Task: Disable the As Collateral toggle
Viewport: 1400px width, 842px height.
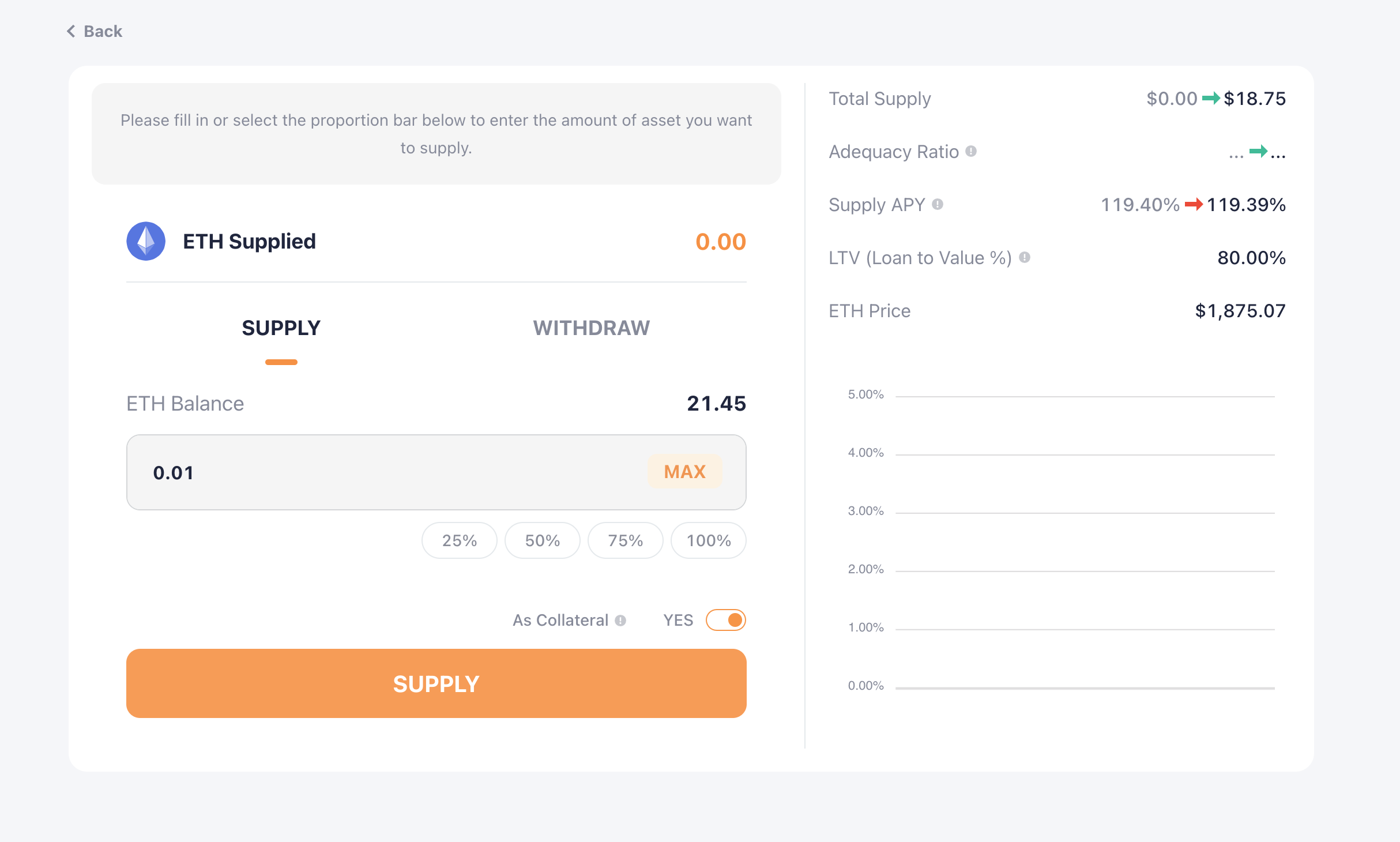Action: click(726, 620)
